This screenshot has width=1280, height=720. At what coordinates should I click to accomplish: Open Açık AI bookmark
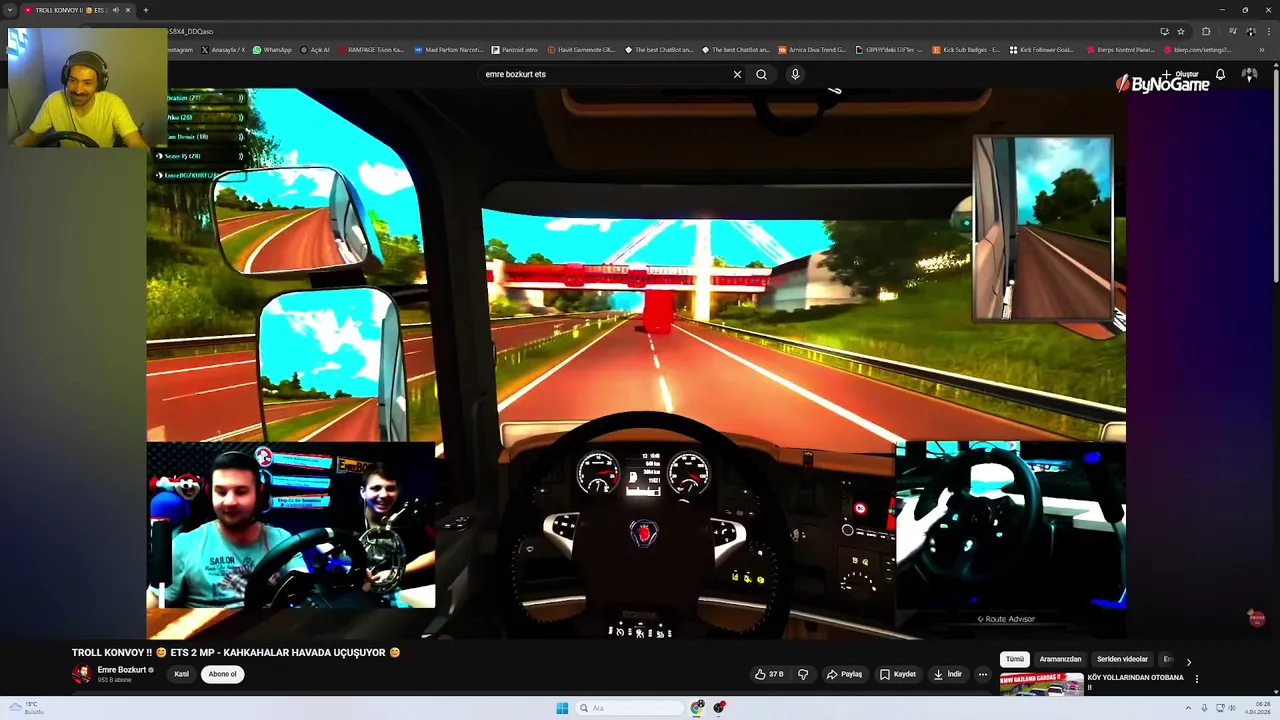point(314,50)
